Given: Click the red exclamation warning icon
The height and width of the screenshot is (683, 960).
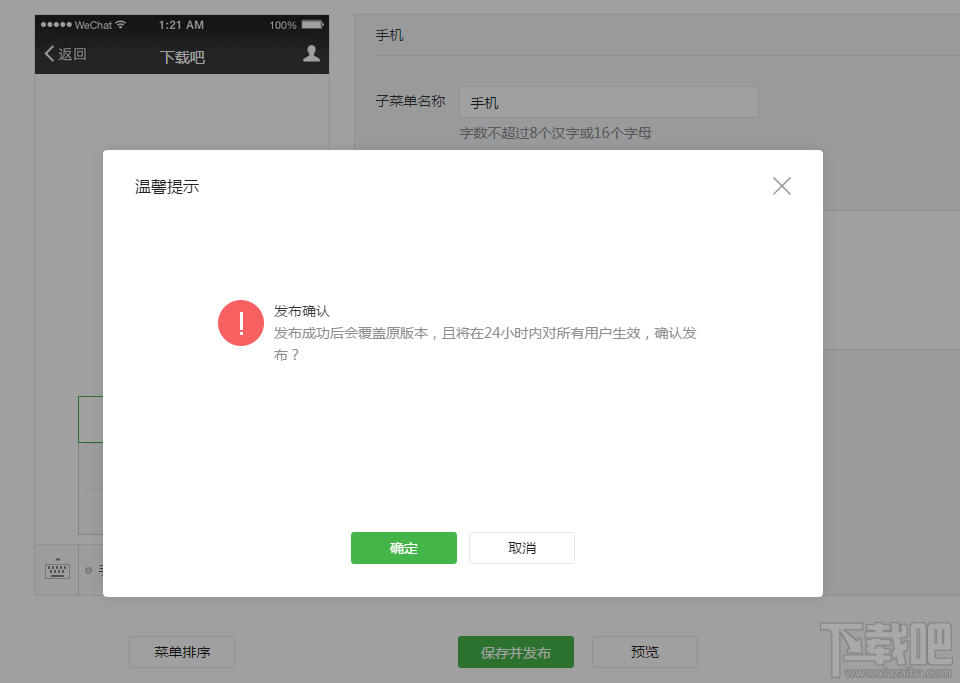Looking at the screenshot, I should tap(241, 323).
